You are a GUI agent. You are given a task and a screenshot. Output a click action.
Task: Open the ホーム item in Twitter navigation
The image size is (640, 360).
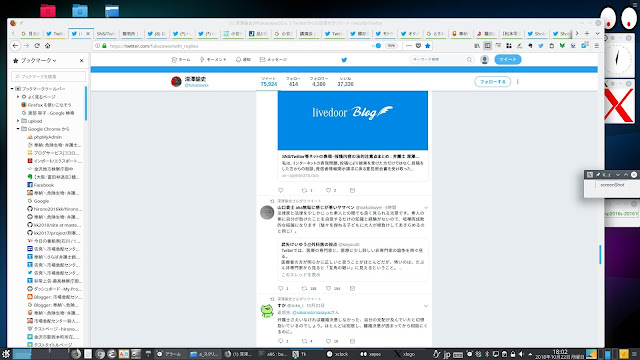[x=181, y=60]
